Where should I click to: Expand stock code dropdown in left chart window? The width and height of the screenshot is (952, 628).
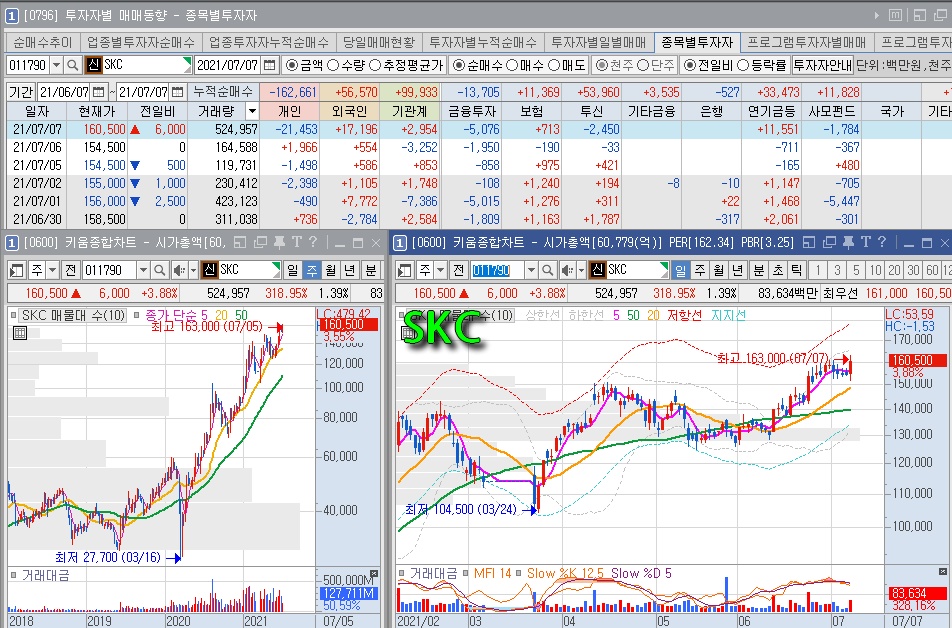tap(143, 270)
